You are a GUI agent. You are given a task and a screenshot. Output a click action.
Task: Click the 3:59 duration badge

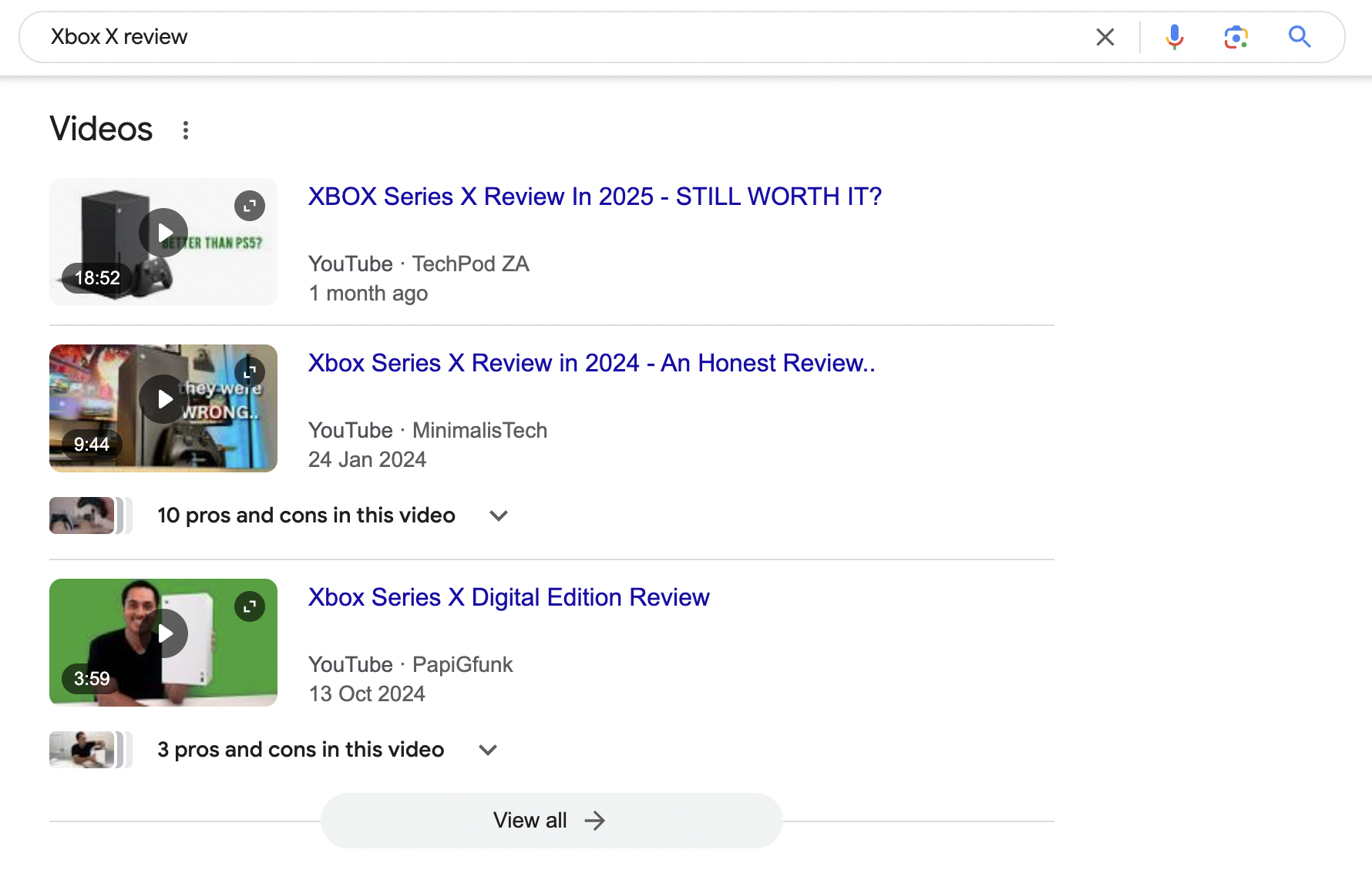[92, 679]
